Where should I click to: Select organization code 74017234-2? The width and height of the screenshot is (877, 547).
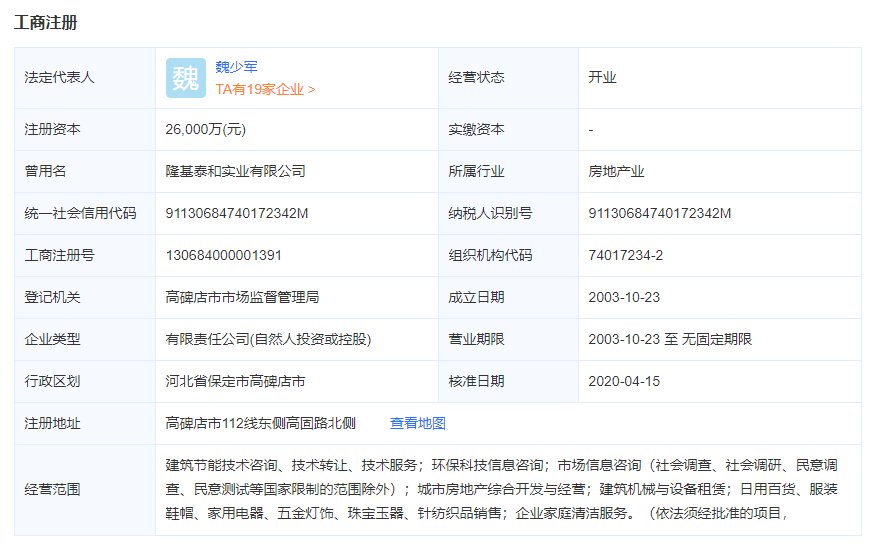click(x=625, y=256)
